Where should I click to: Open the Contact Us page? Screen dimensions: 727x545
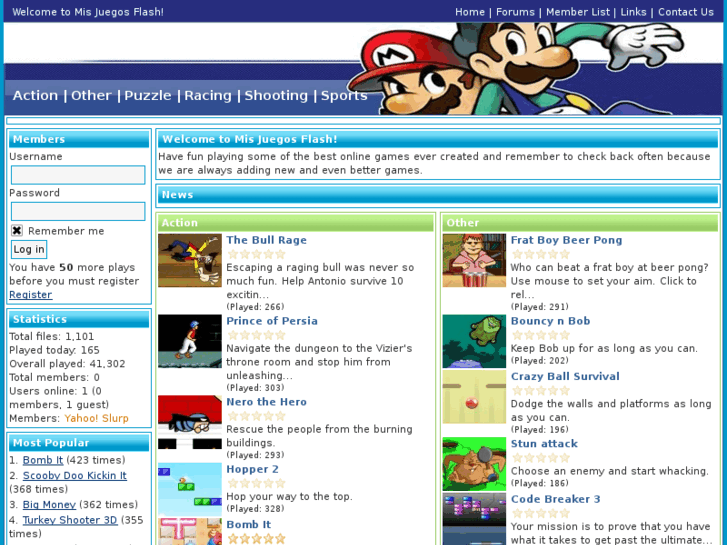pos(686,12)
